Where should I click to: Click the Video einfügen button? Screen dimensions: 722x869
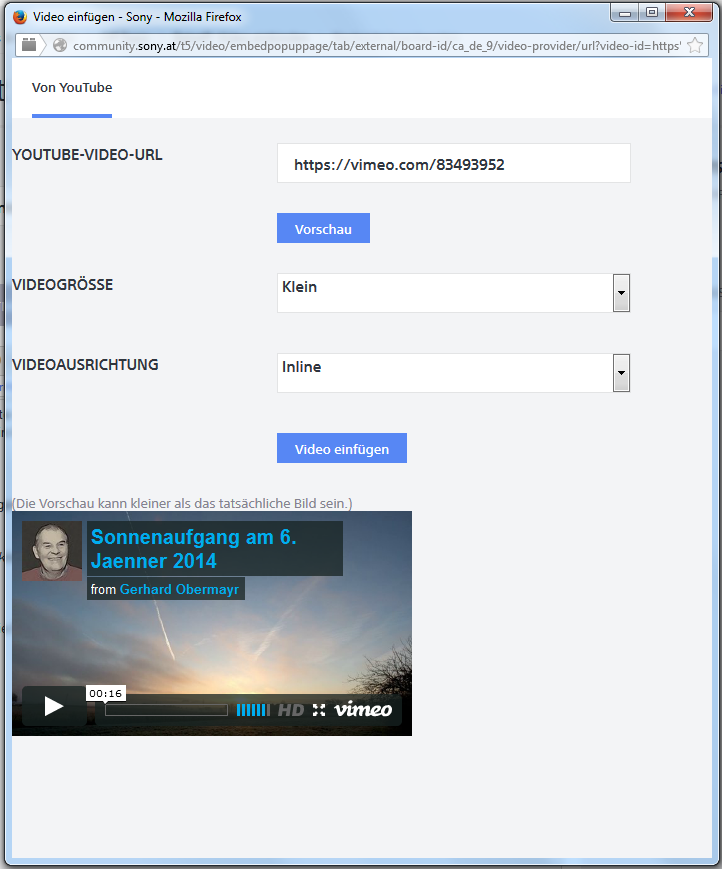(x=341, y=449)
